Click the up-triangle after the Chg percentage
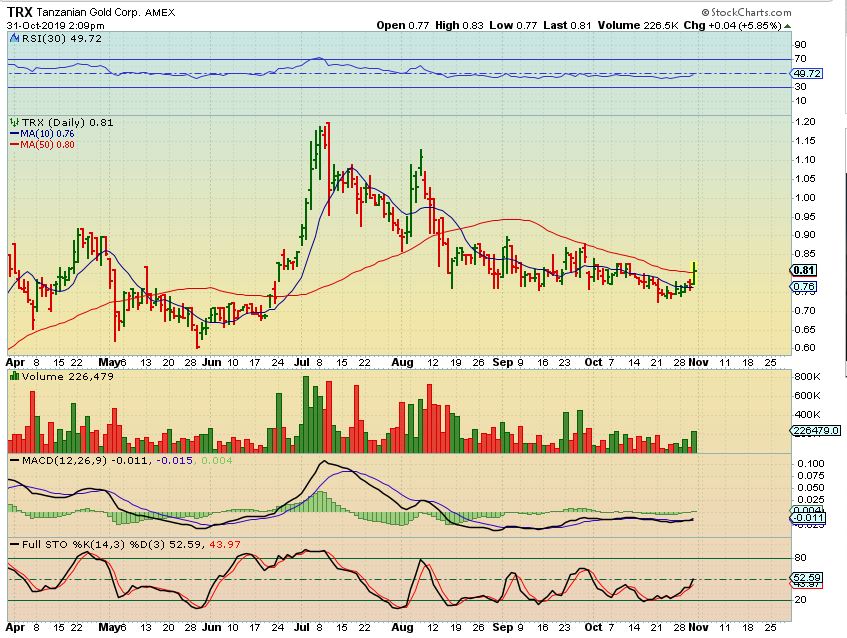 point(788,26)
